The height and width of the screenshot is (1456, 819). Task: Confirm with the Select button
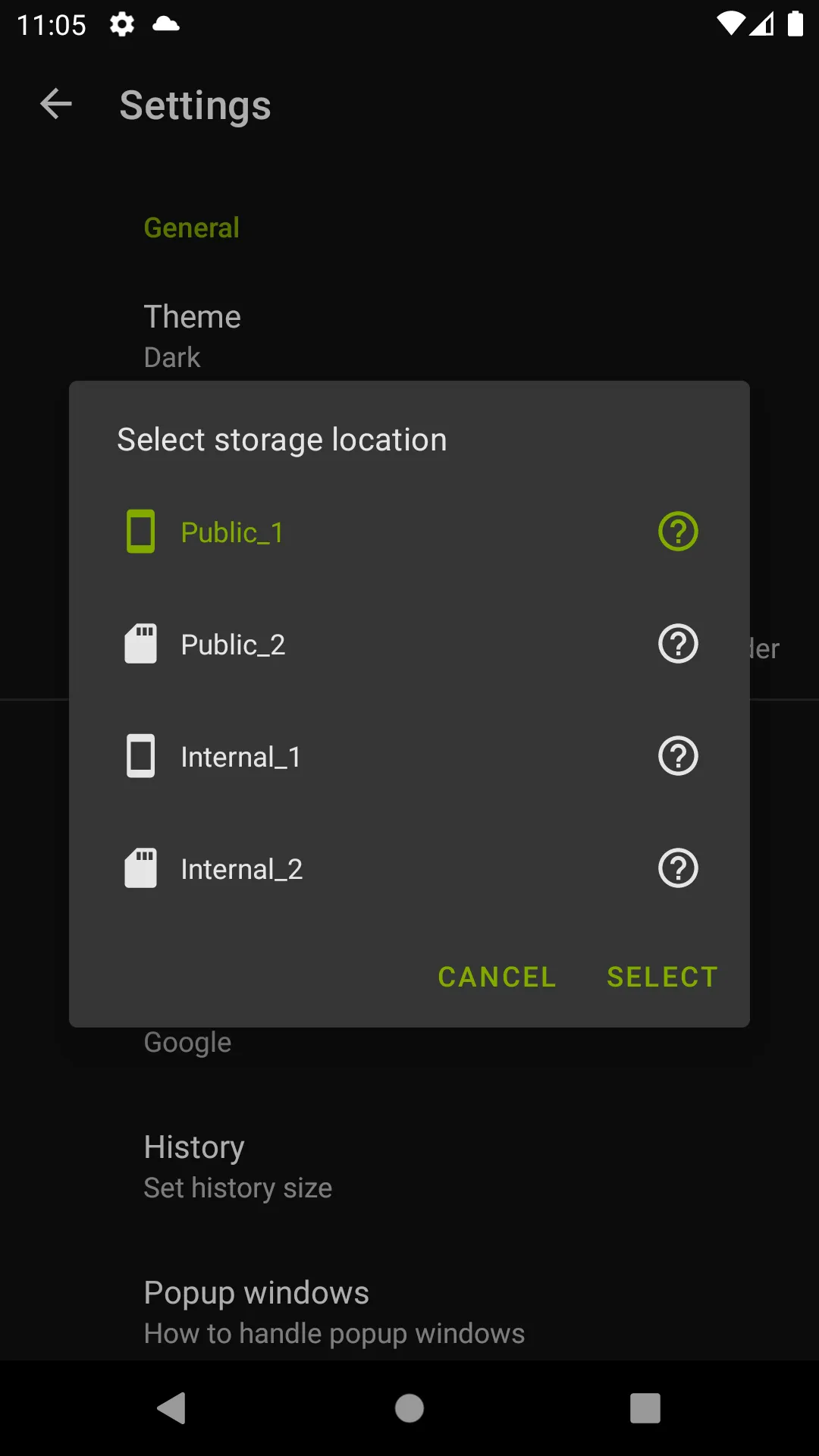[x=662, y=977]
